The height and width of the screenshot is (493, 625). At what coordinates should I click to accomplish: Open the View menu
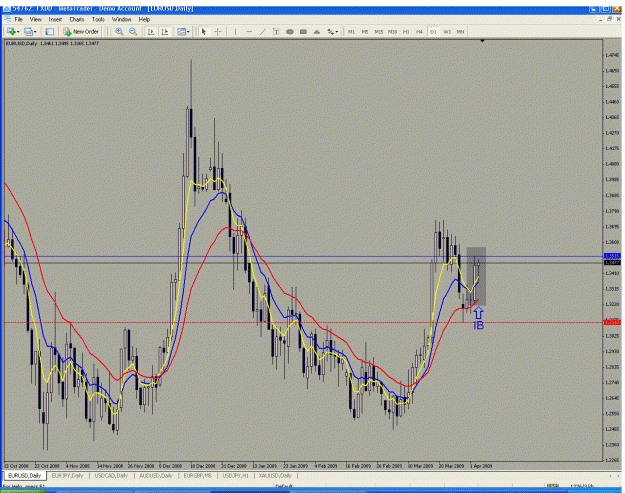click(x=35, y=19)
